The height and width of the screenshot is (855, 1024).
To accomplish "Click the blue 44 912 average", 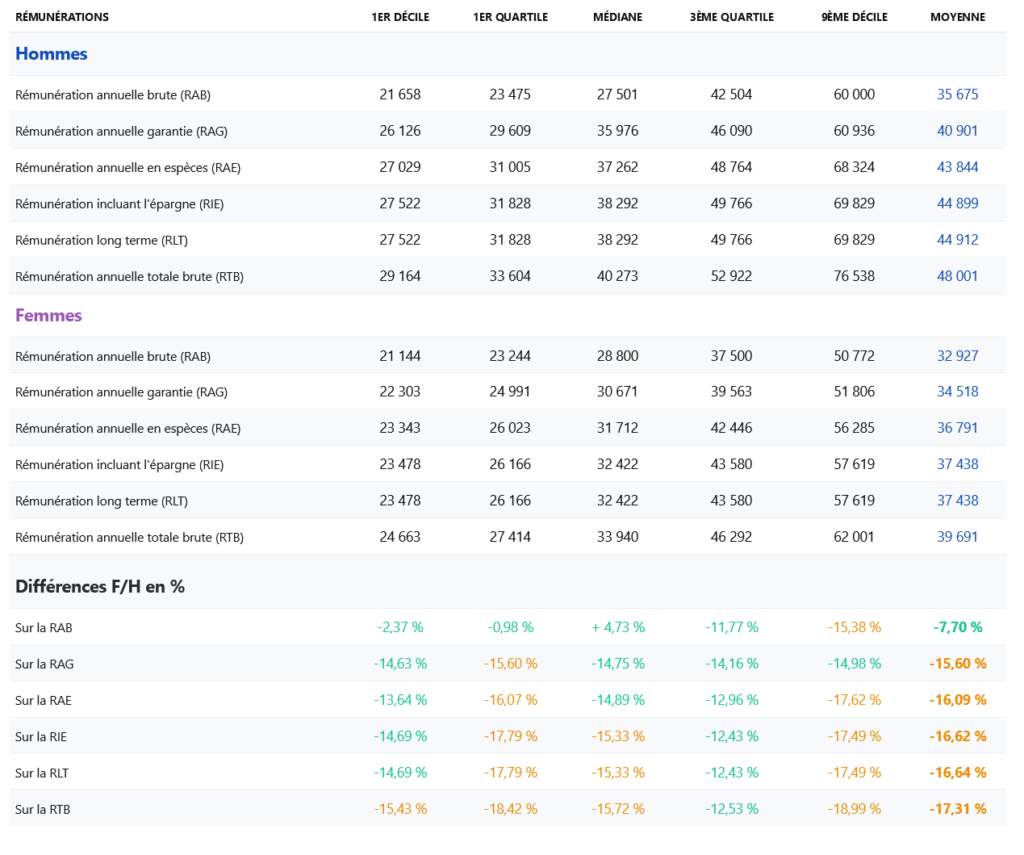I will 957,240.
